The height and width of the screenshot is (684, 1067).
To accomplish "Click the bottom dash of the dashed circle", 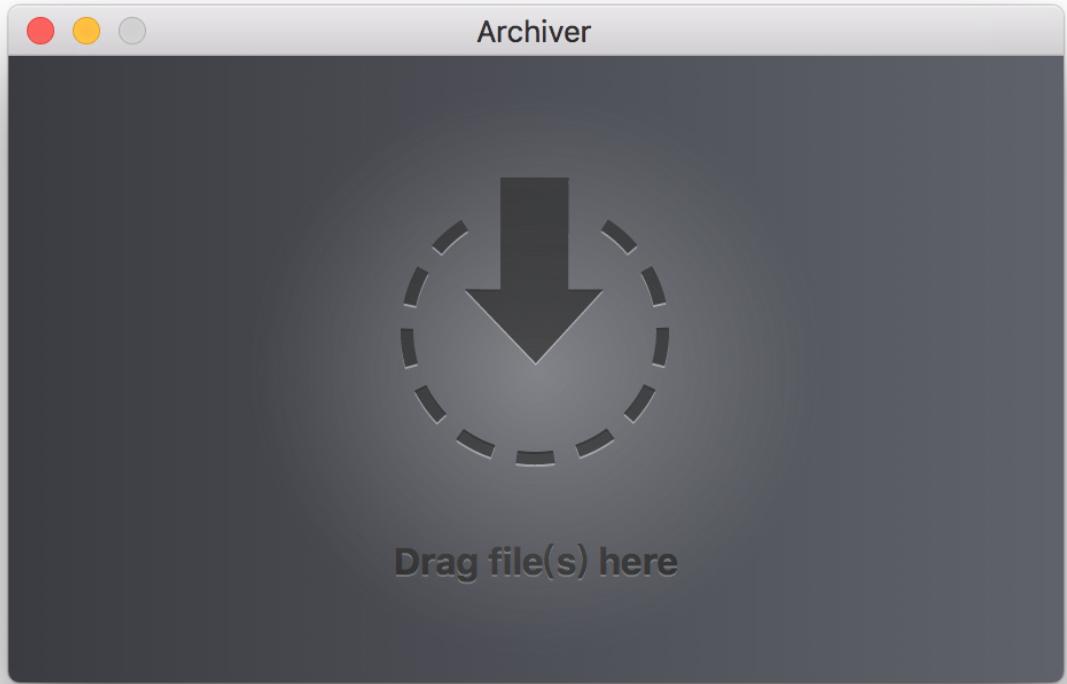I will click(x=535, y=458).
